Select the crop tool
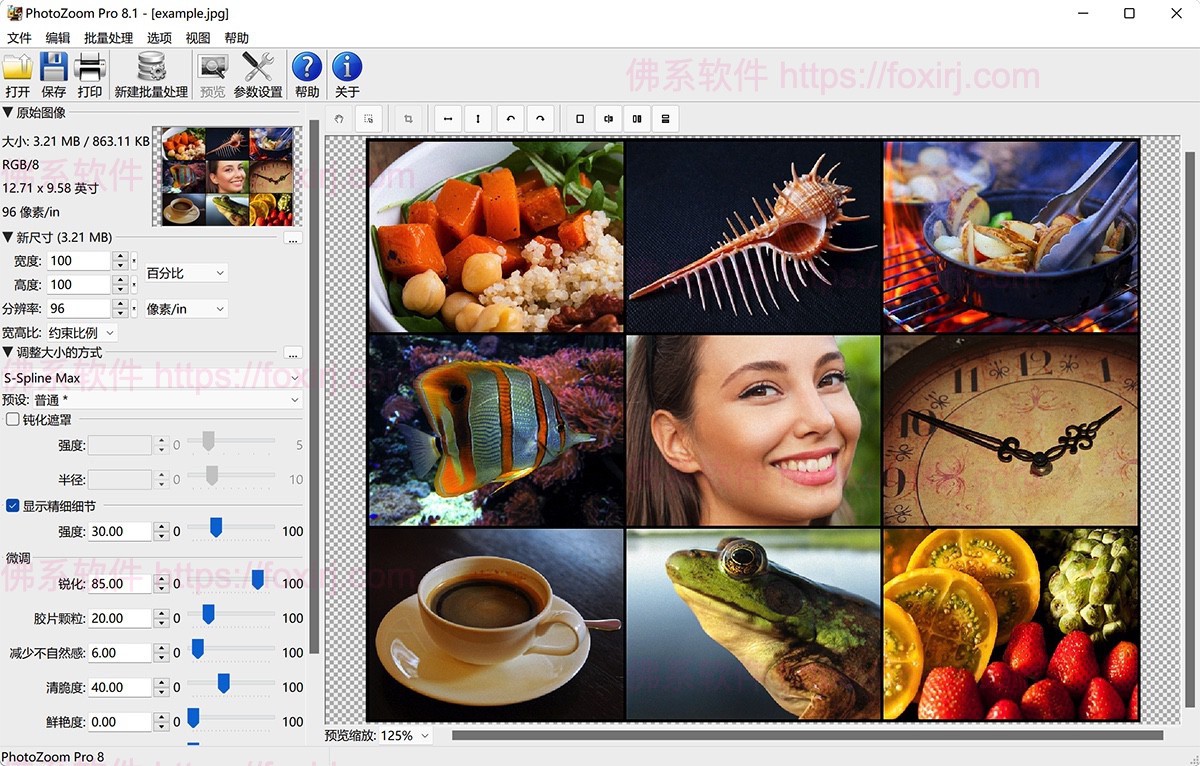Screen dimensions: 1200x766 (407, 118)
